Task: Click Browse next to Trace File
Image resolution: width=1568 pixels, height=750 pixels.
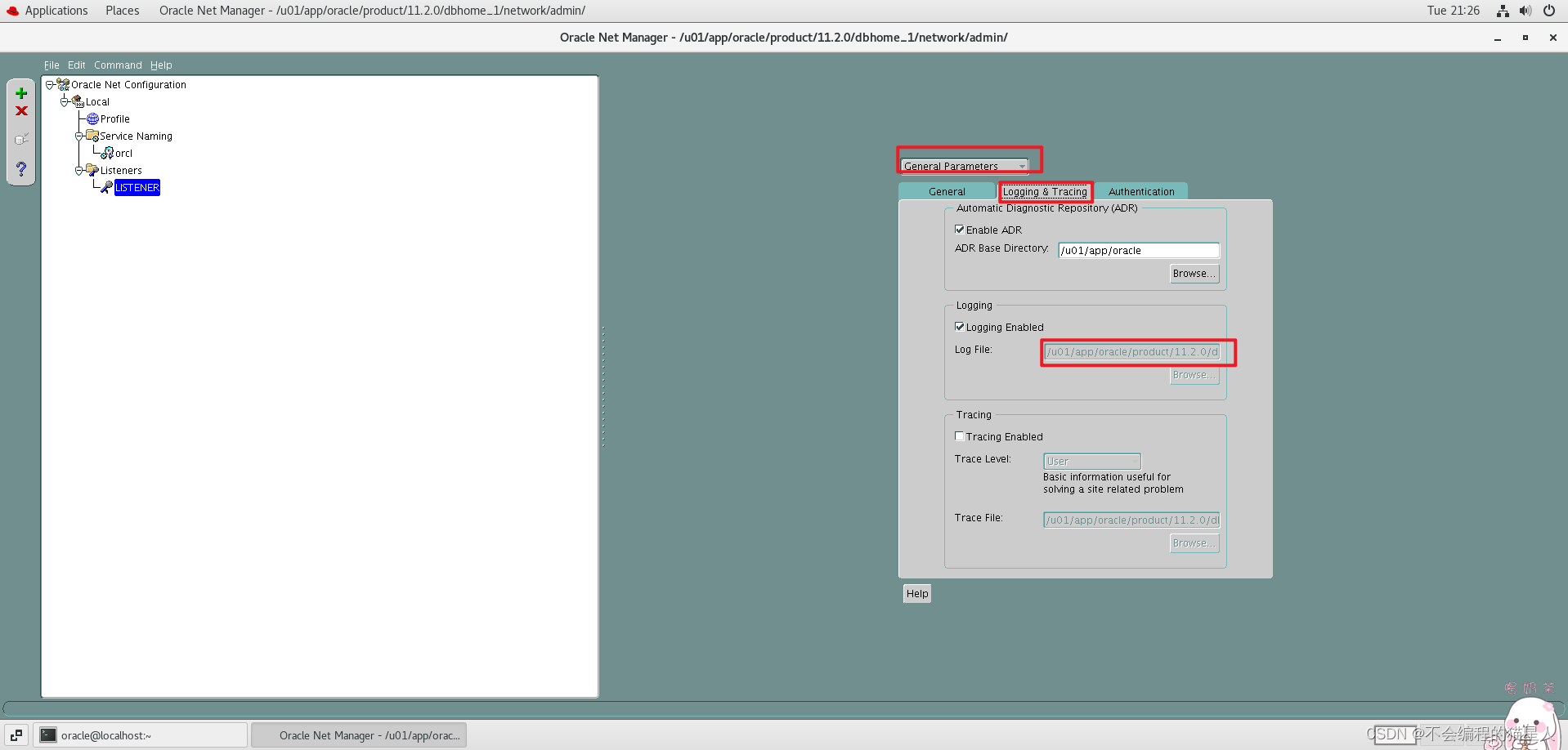Action: click(1194, 543)
